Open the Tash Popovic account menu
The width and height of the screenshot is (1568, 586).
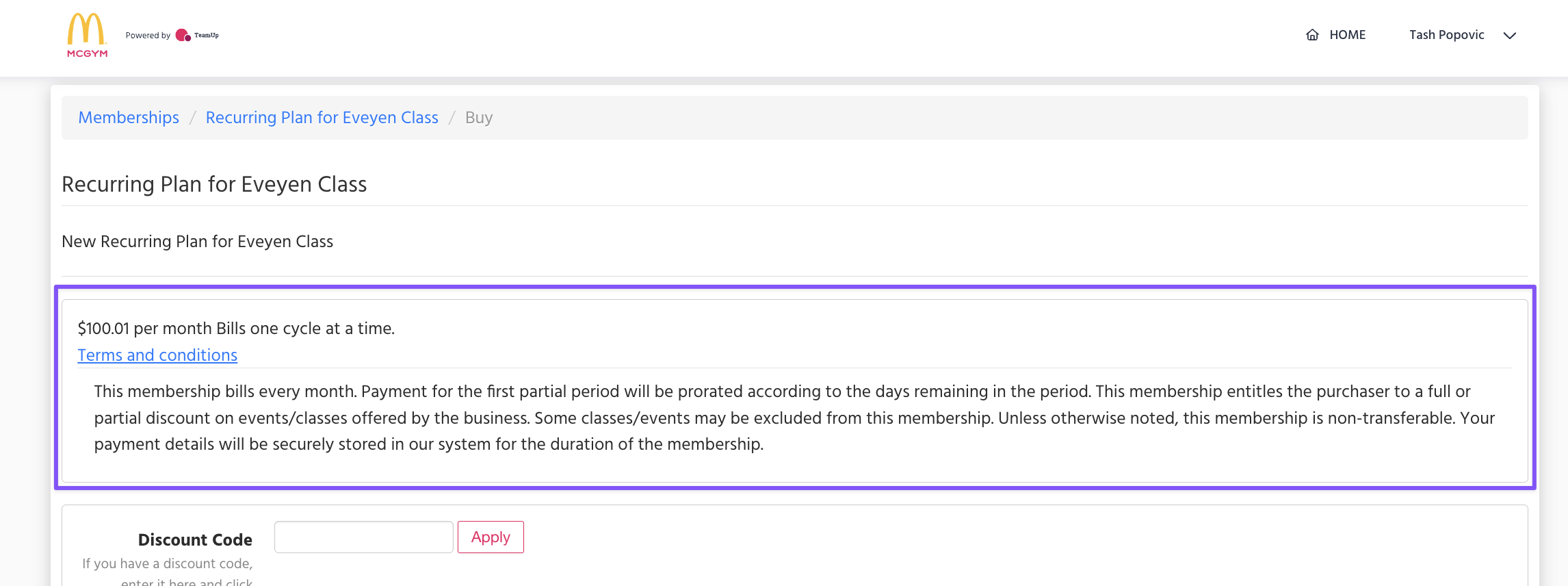[1446, 35]
